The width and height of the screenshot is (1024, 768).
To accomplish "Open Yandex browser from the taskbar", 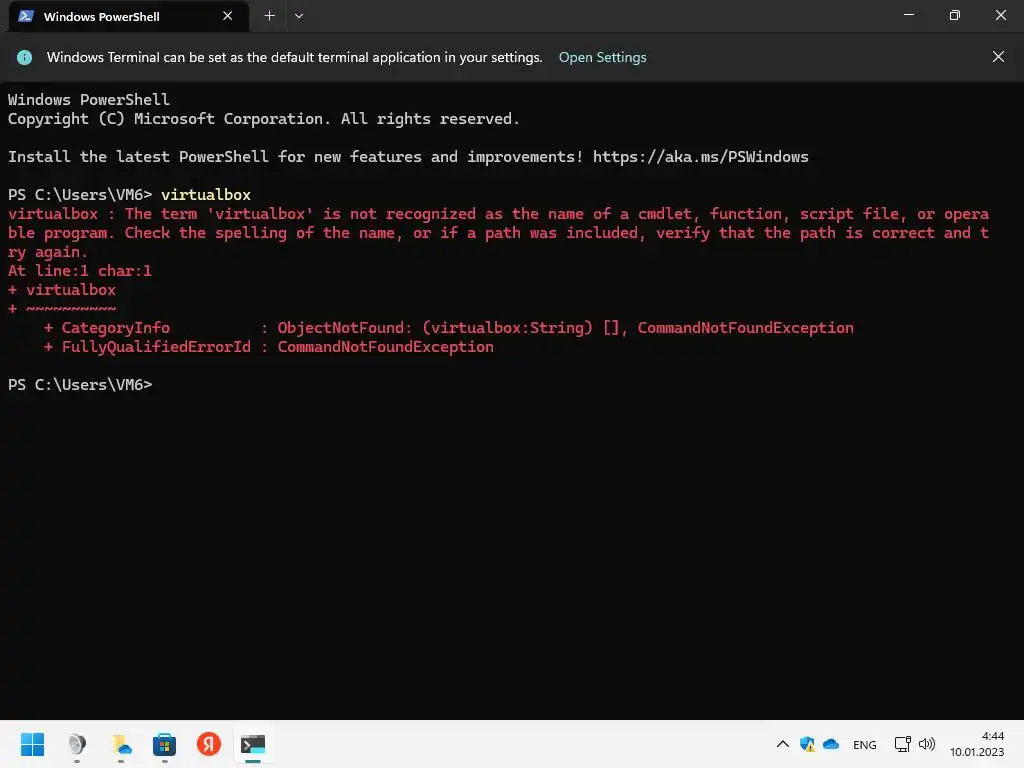I will [209, 744].
